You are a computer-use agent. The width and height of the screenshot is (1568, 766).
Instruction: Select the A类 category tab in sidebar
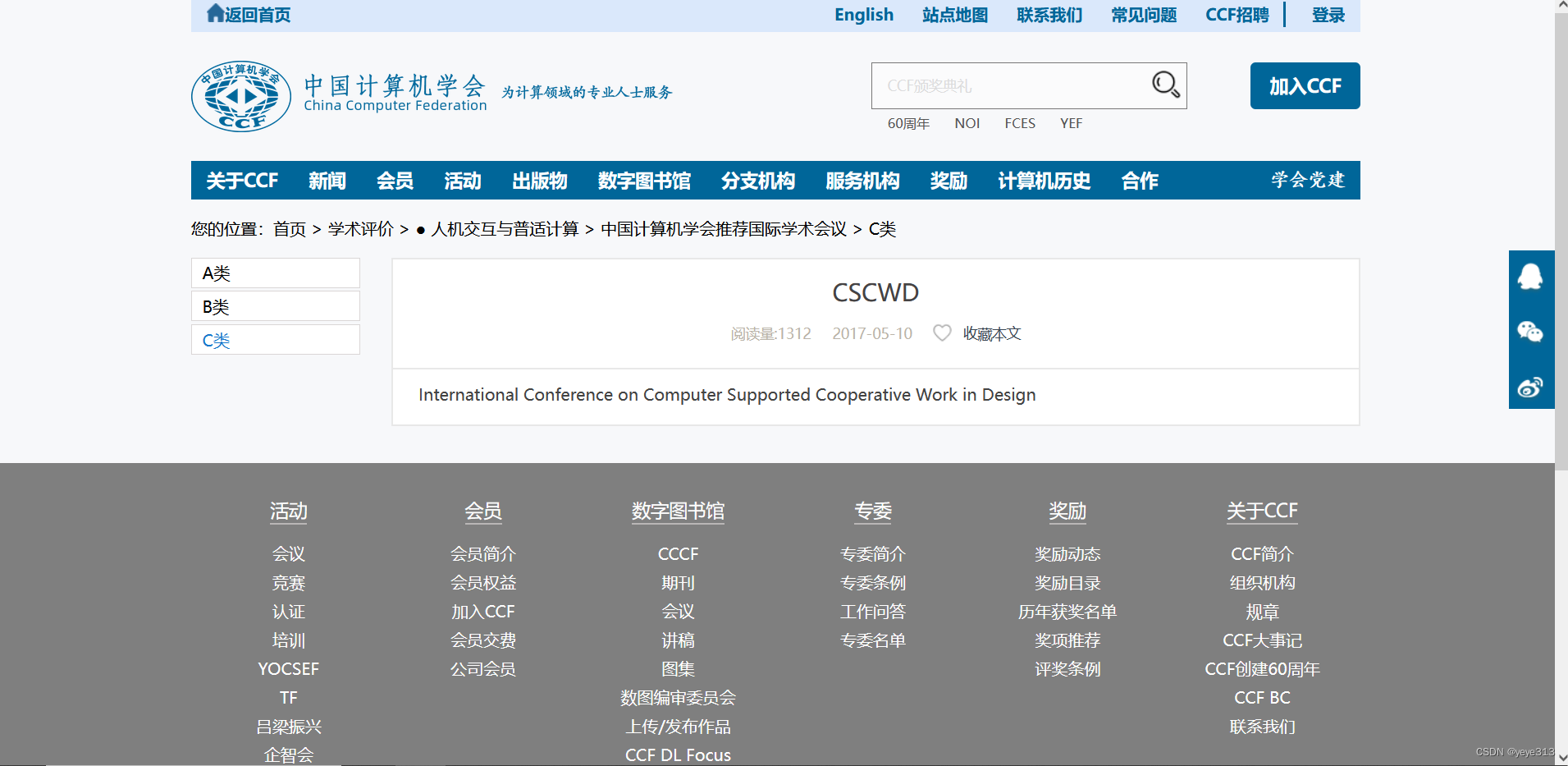pyautogui.click(x=275, y=273)
